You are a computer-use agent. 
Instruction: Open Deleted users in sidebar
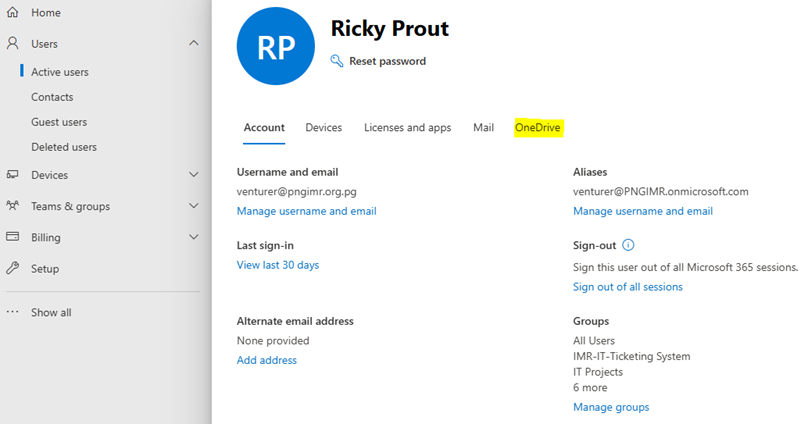coord(64,147)
